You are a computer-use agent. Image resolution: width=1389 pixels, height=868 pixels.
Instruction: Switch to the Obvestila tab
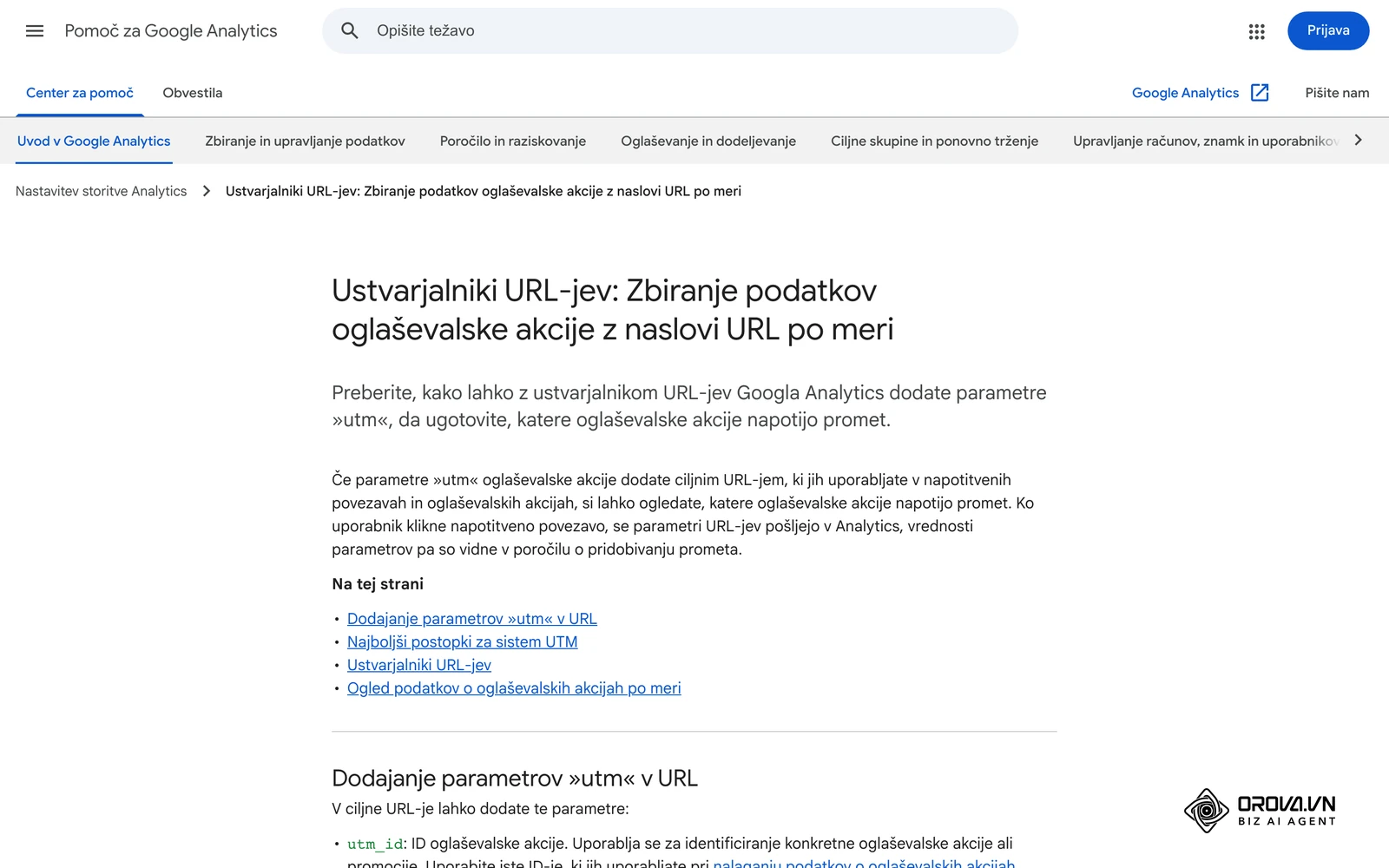pyautogui.click(x=193, y=93)
